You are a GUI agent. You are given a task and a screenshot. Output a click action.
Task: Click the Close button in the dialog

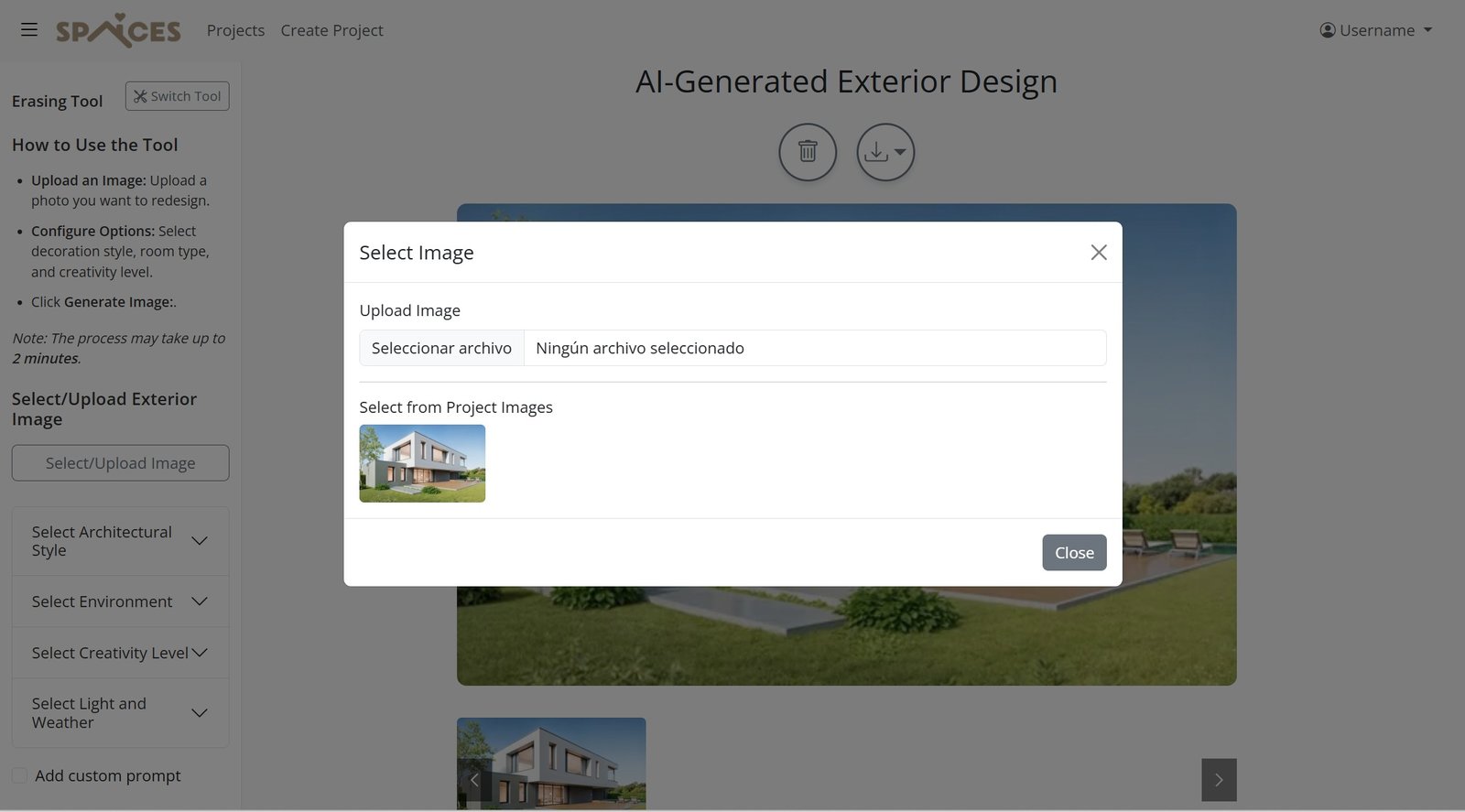1074,553
